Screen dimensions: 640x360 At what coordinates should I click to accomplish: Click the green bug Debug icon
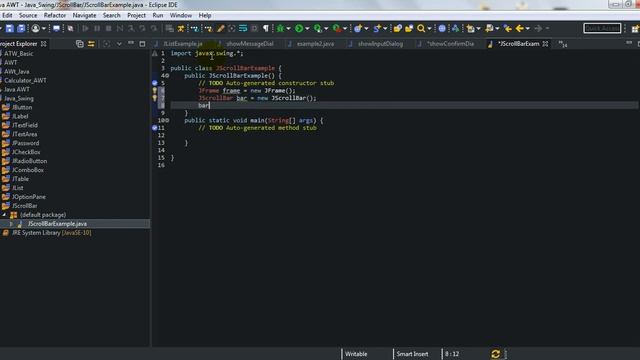280,28
